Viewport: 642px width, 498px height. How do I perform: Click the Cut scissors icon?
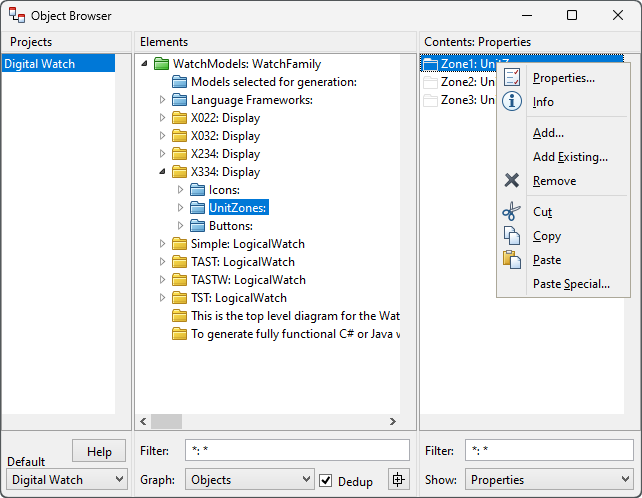(512, 212)
